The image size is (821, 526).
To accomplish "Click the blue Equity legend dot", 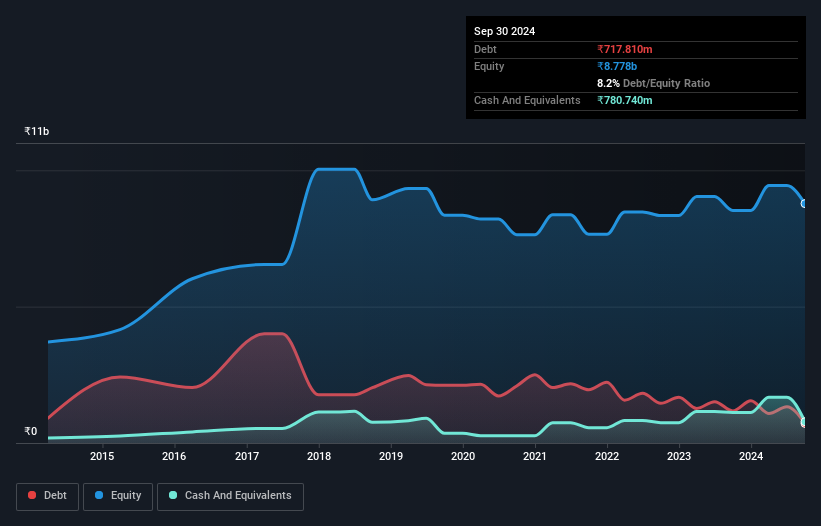I will click(99, 495).
